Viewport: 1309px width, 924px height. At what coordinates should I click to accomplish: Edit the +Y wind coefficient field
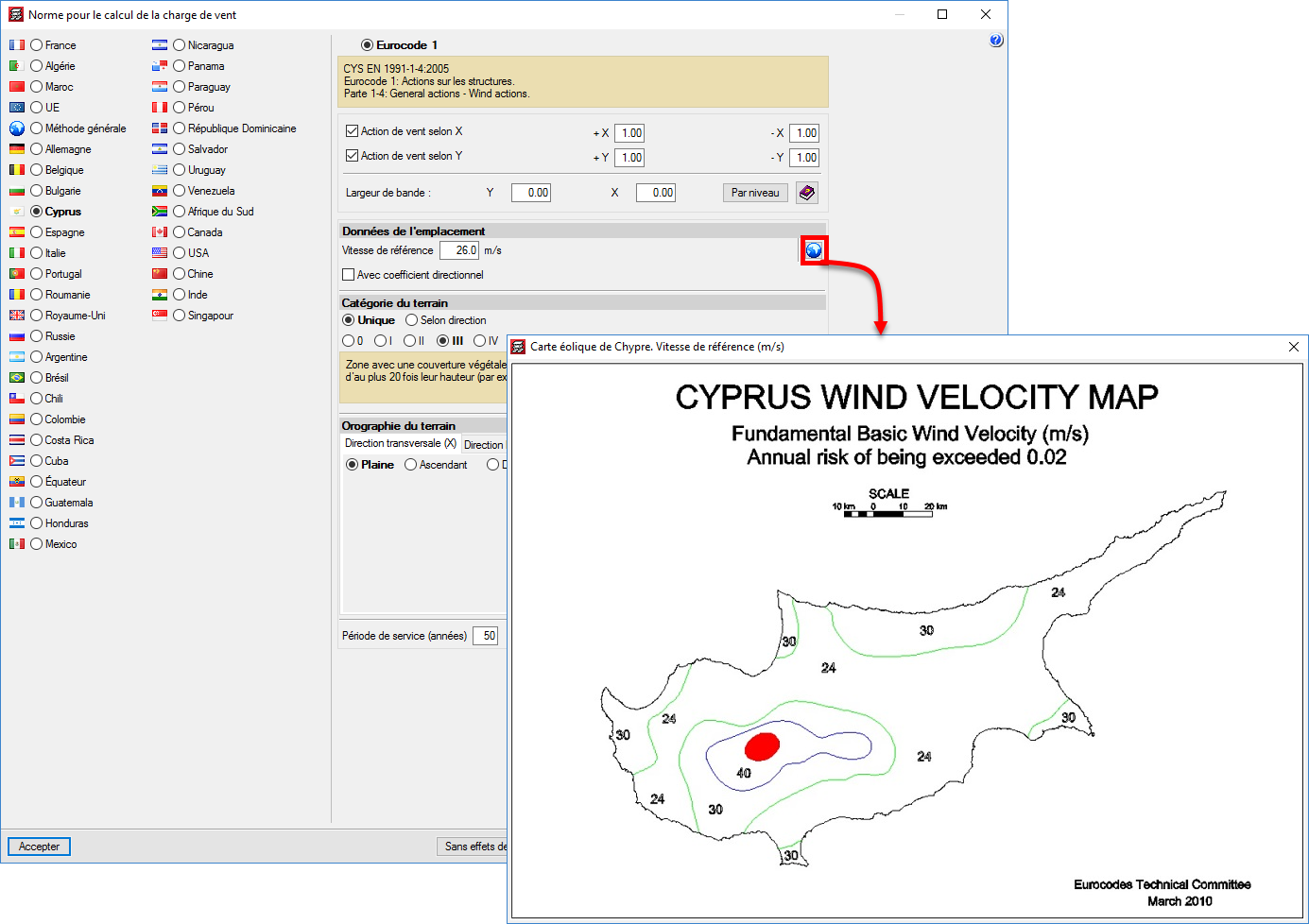(629, 158)
